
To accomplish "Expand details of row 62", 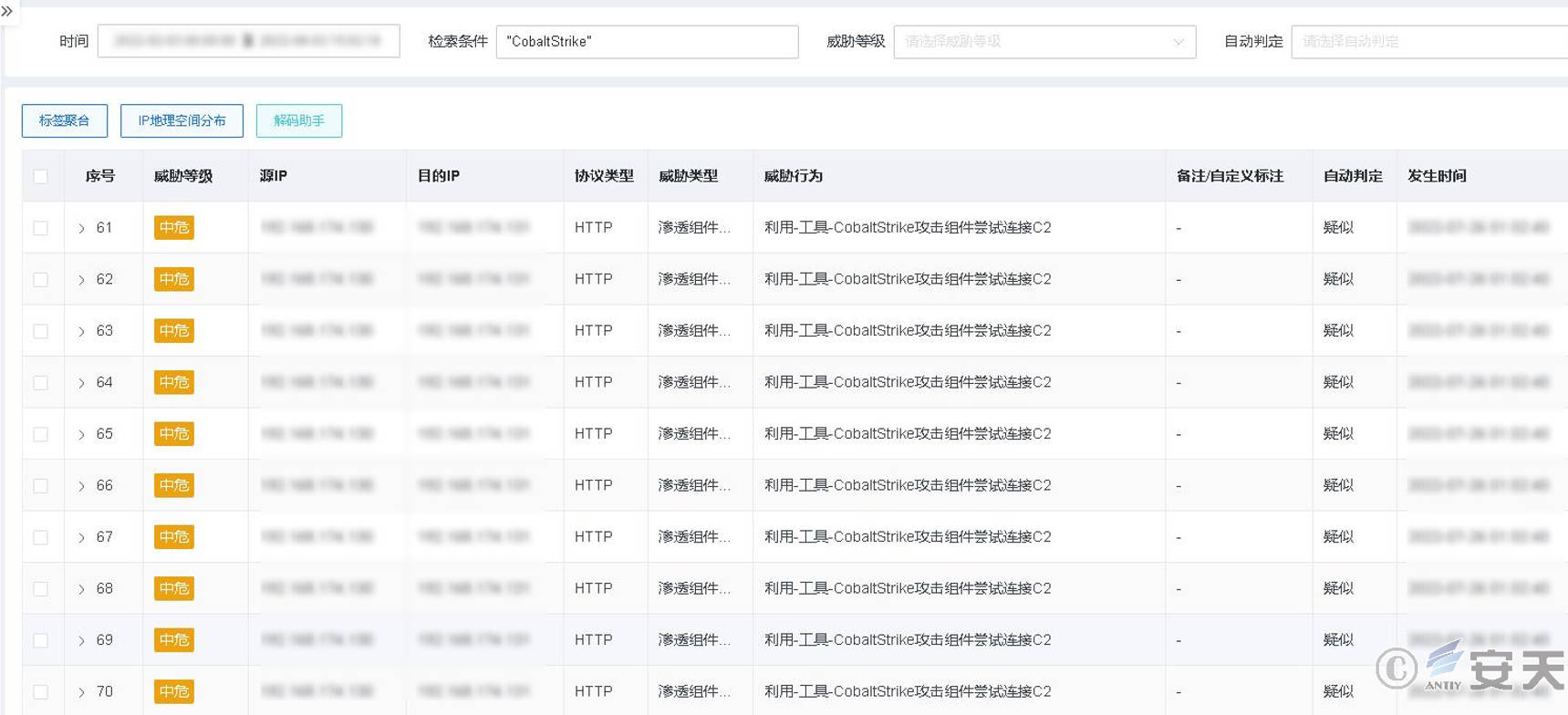I will (x=81, y=280).
